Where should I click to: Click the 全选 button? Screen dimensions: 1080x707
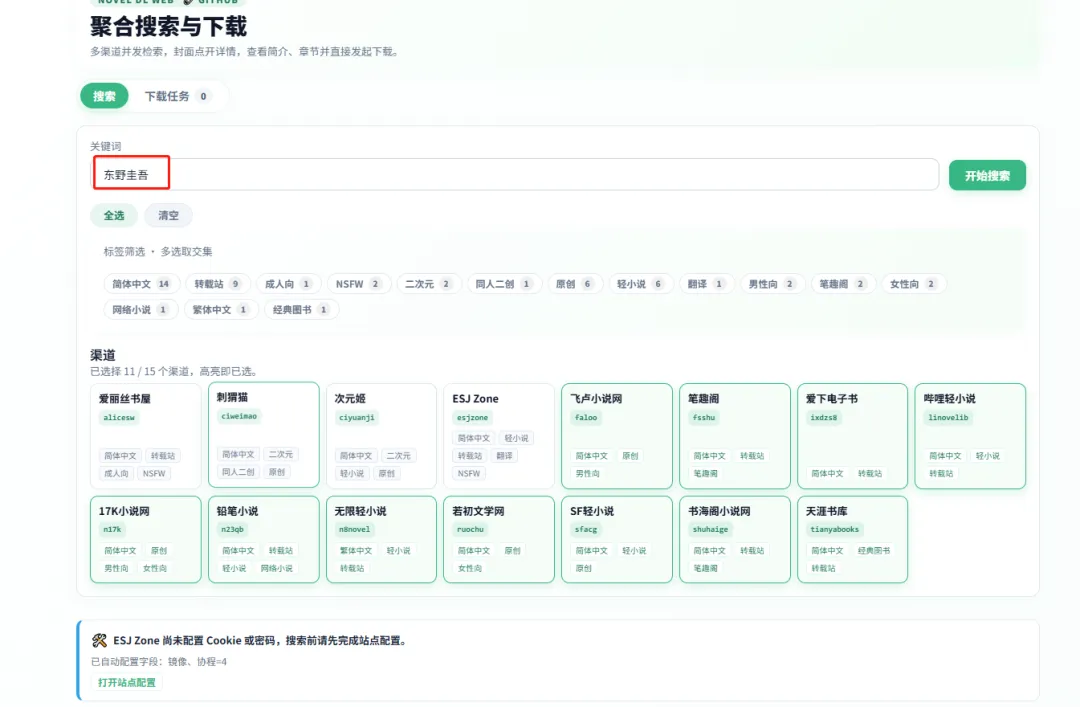click(x=114, y=216)
